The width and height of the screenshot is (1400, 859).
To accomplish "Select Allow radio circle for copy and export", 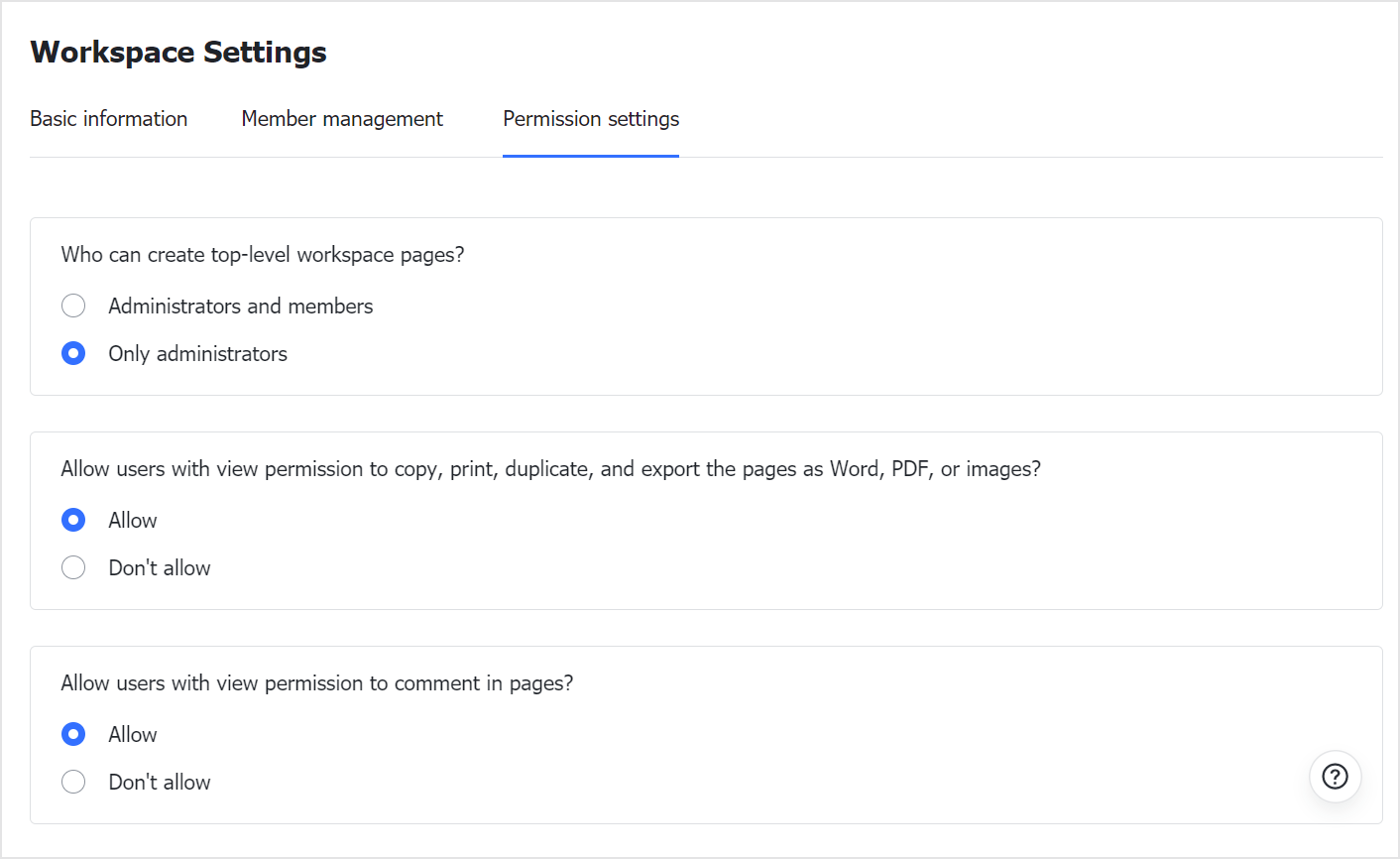I will click(x=73, y=520).
